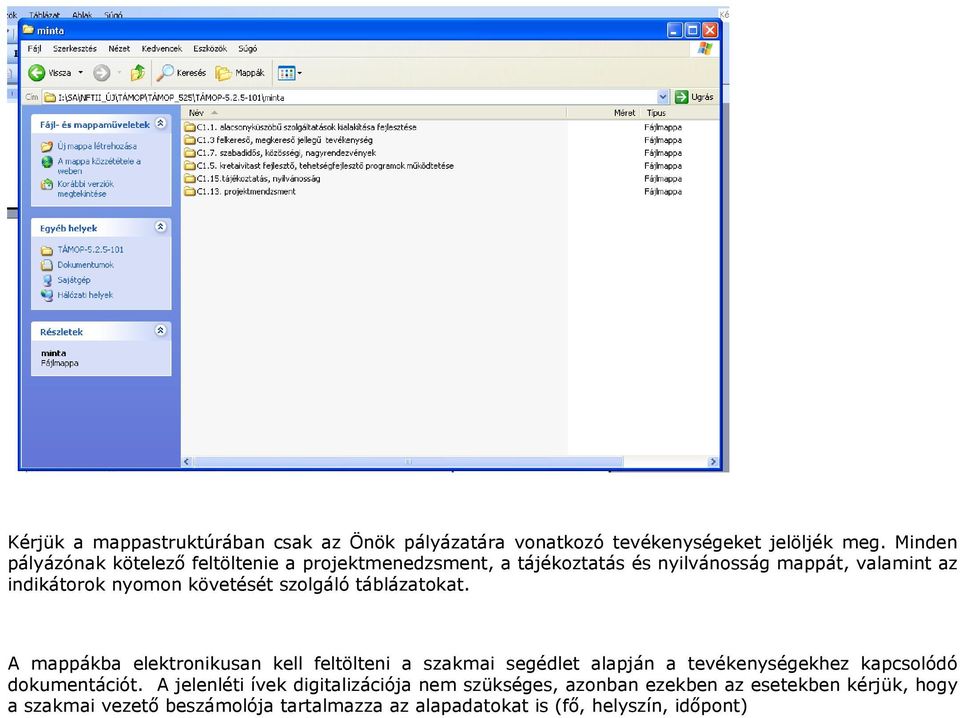Open the Dokumentumok link

[86, 265]
